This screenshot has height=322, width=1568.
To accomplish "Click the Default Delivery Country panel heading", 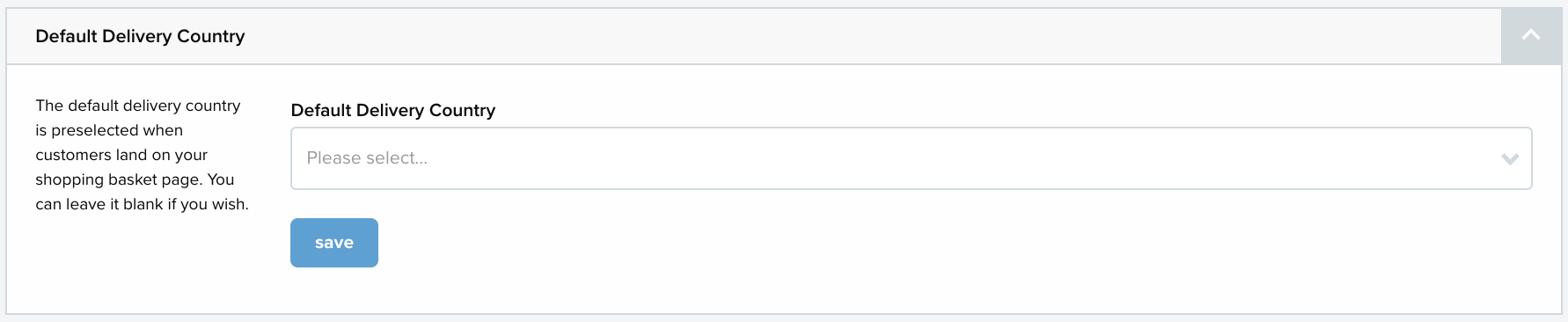I will point(140,36).
